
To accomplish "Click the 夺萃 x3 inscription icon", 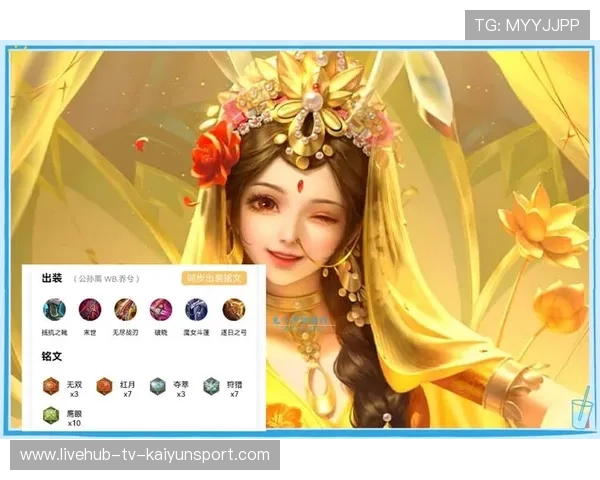I will (x=158, y=386).
